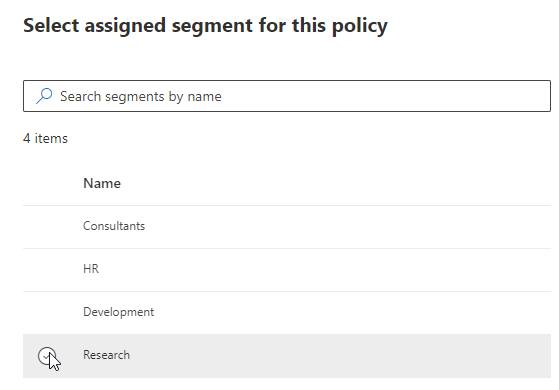Click the search box placeholder text
559x390 pixels.
click(x=141, y=96)
